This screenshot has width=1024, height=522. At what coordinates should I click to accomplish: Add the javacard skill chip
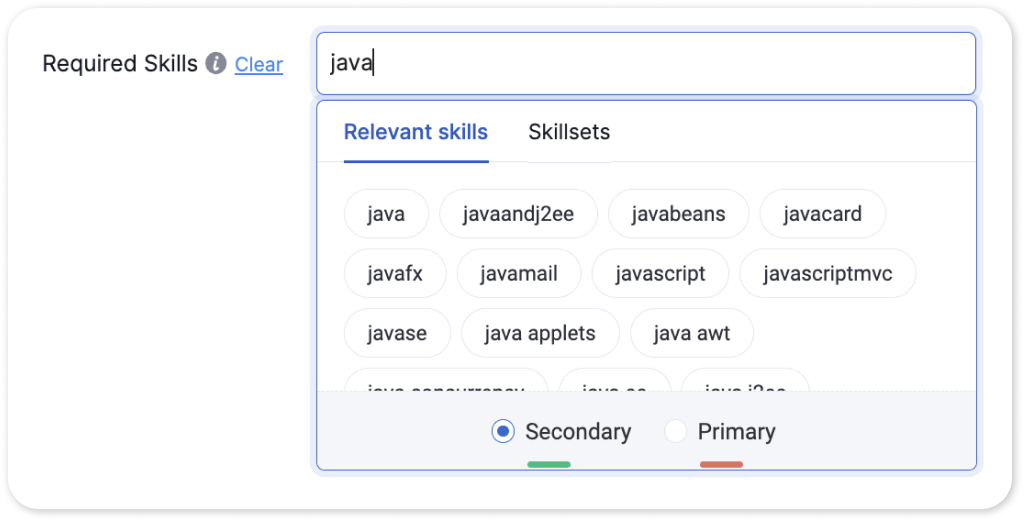823,214
